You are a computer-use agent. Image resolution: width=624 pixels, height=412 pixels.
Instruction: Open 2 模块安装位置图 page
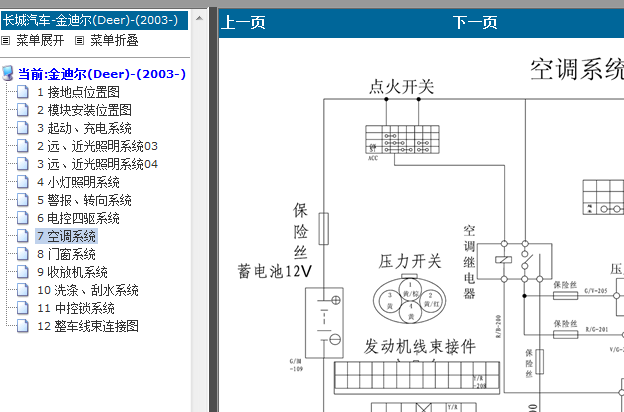pos(84,110)
